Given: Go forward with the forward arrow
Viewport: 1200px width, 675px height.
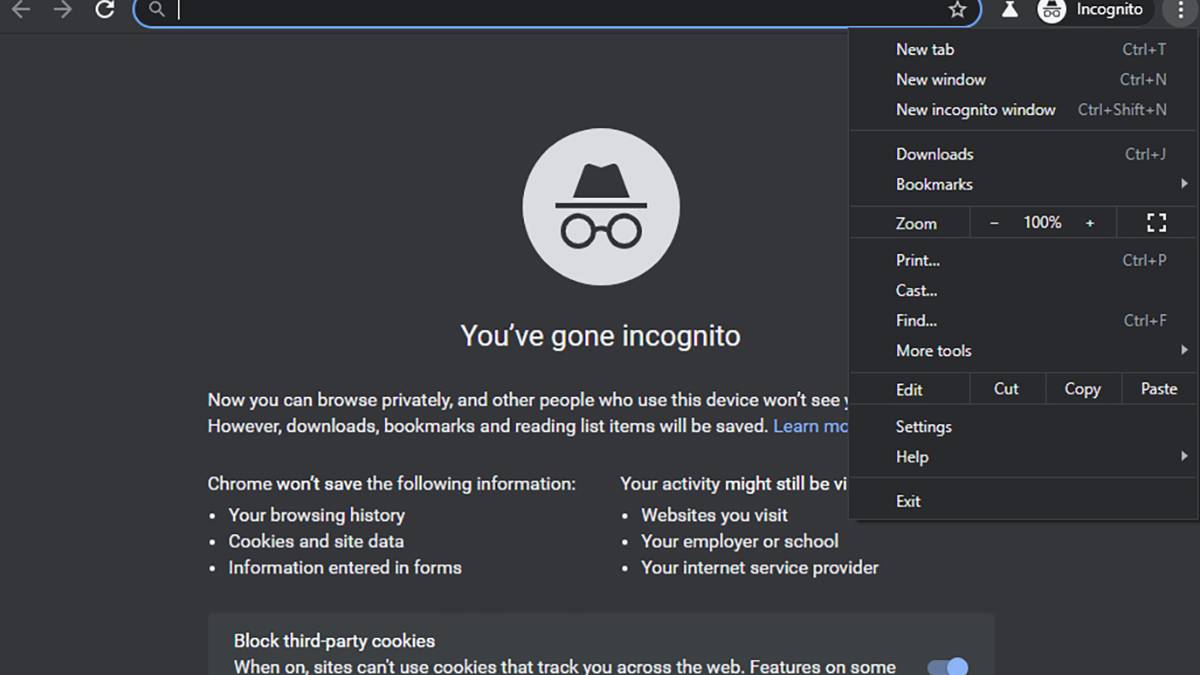Looking at the screenshot, I should (63, 10).
